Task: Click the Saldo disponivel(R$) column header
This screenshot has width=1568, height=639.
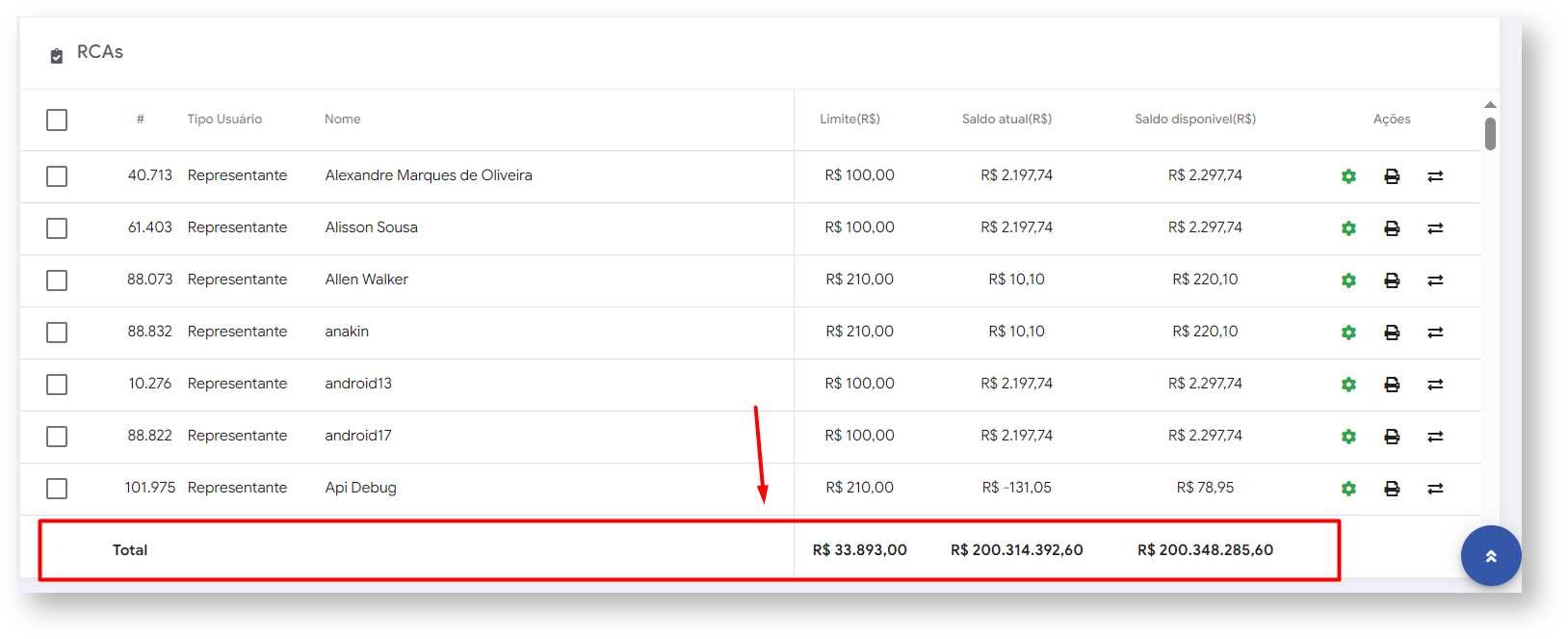Action: coord(1194,120)
